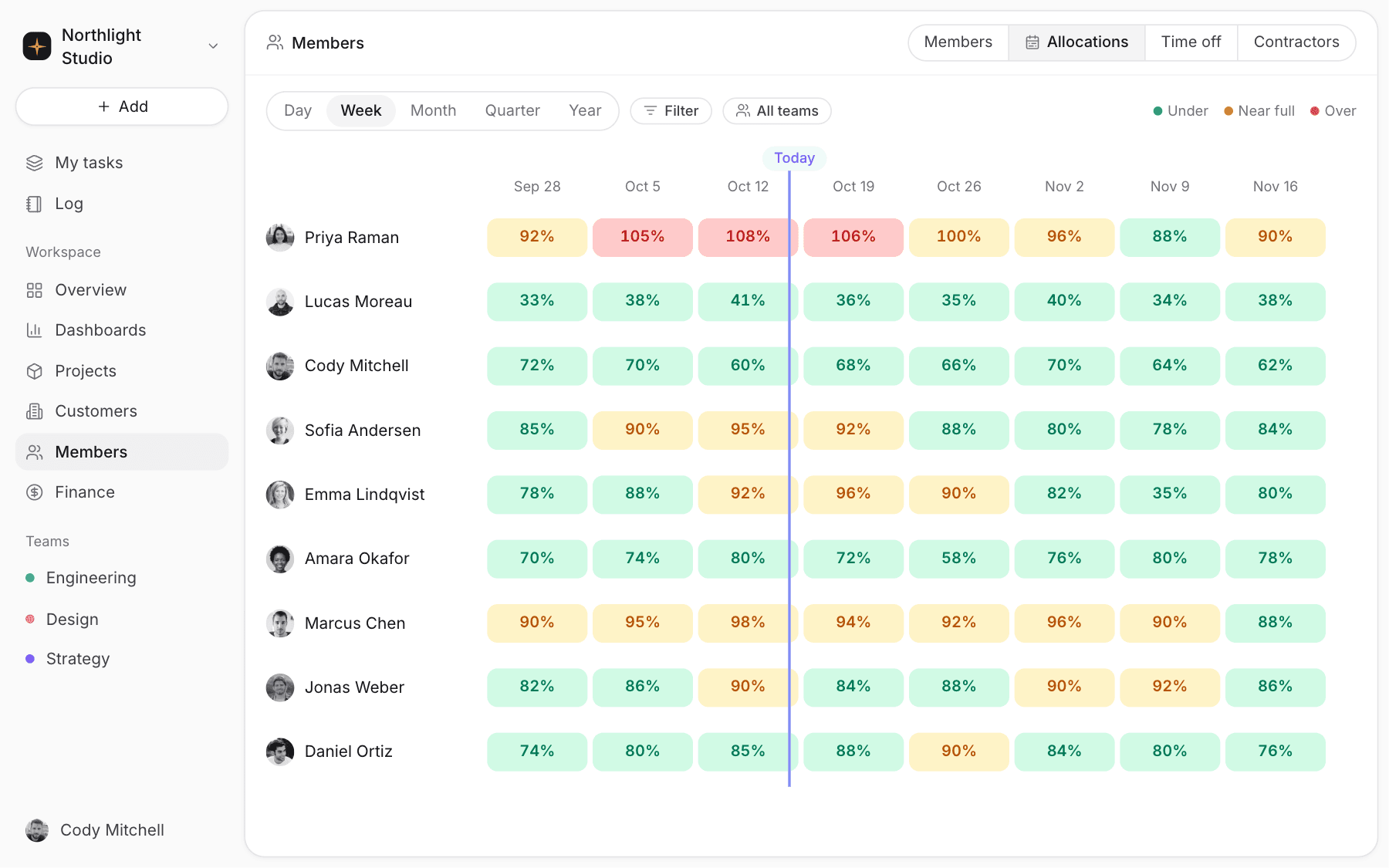The image size is (1389, 868).
Task: Click Amara Okafor's 58% Oct 26 cell
Action: 958,559
